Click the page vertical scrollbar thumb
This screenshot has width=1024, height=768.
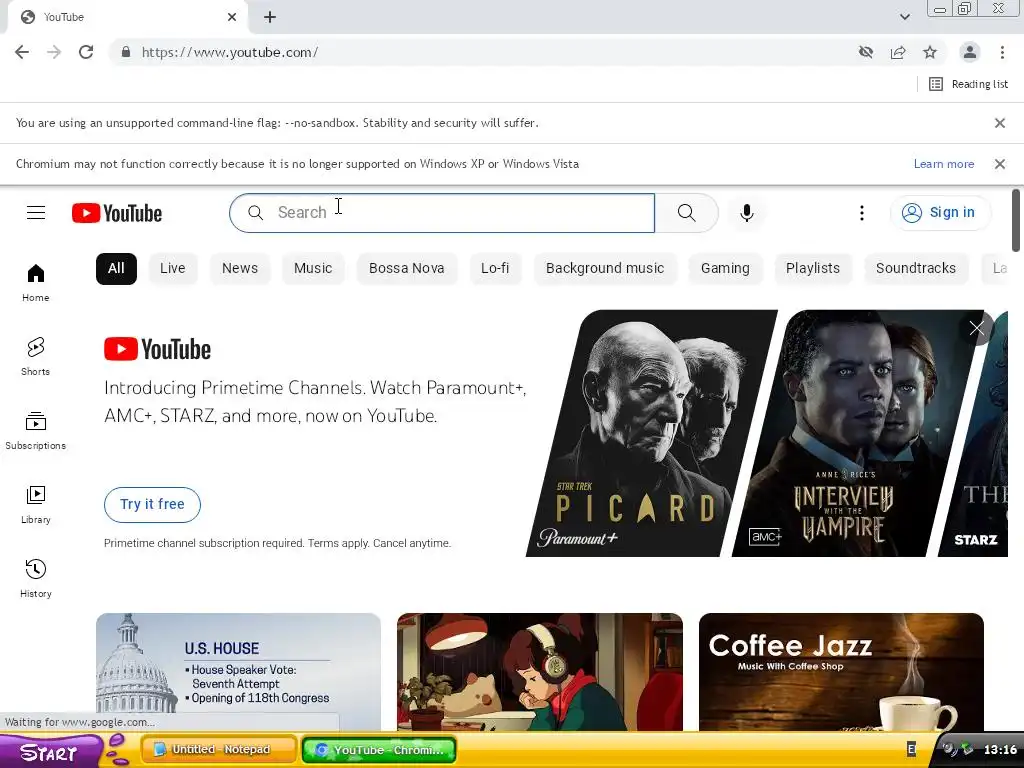pyautogui.click(x=1016, y=220)
